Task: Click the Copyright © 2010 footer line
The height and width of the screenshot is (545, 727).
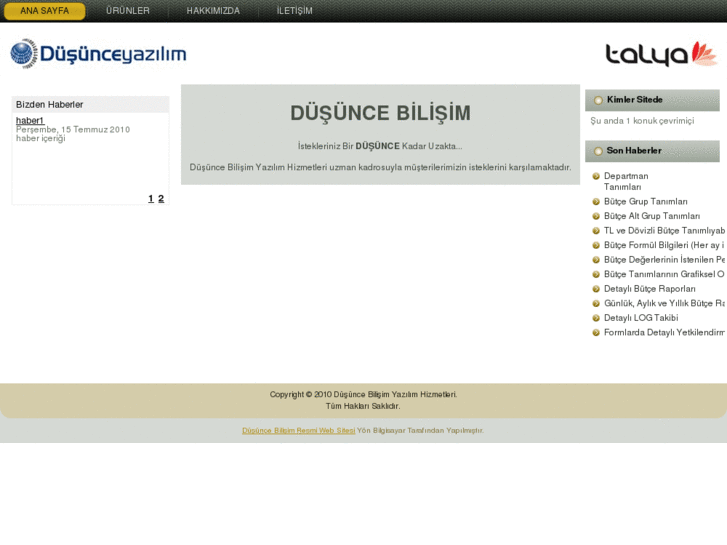Action: click(364, 394)
